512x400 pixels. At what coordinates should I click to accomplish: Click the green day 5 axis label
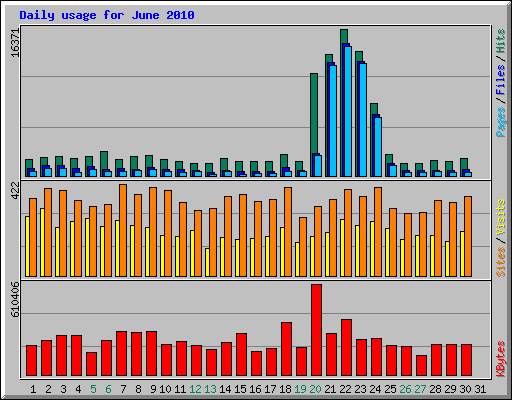click(93, 389)
